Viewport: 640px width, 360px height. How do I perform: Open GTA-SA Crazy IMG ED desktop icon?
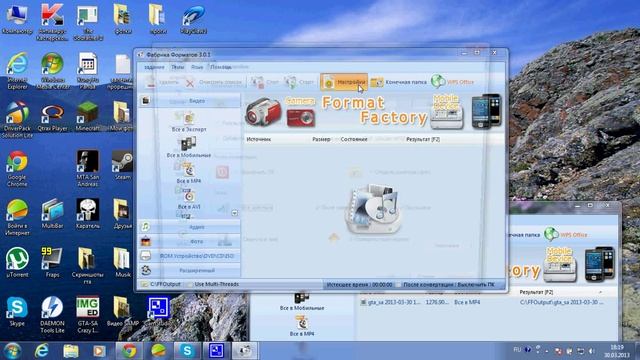click(88, 315)
